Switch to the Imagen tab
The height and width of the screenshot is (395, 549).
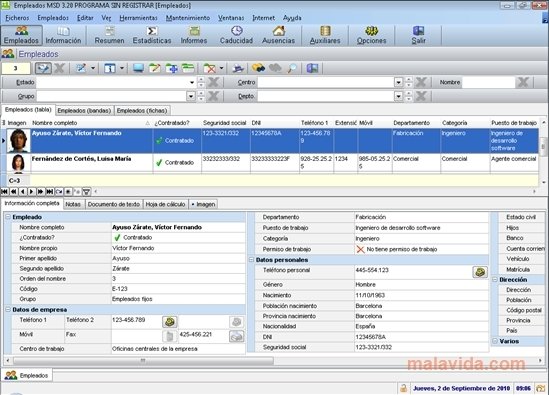[x=203, y=204]
